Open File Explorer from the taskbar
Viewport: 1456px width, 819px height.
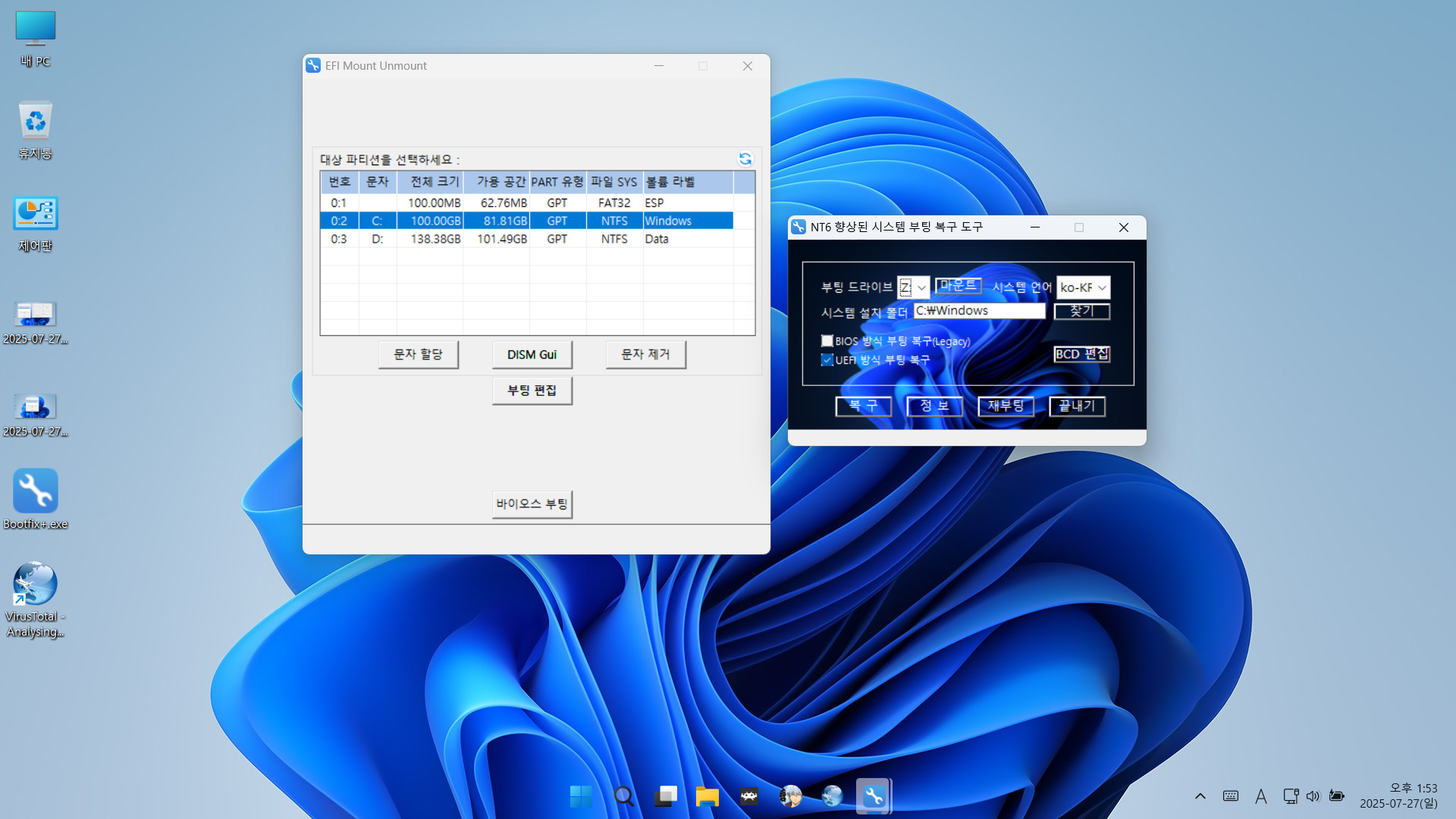click(x=707, y=796)
